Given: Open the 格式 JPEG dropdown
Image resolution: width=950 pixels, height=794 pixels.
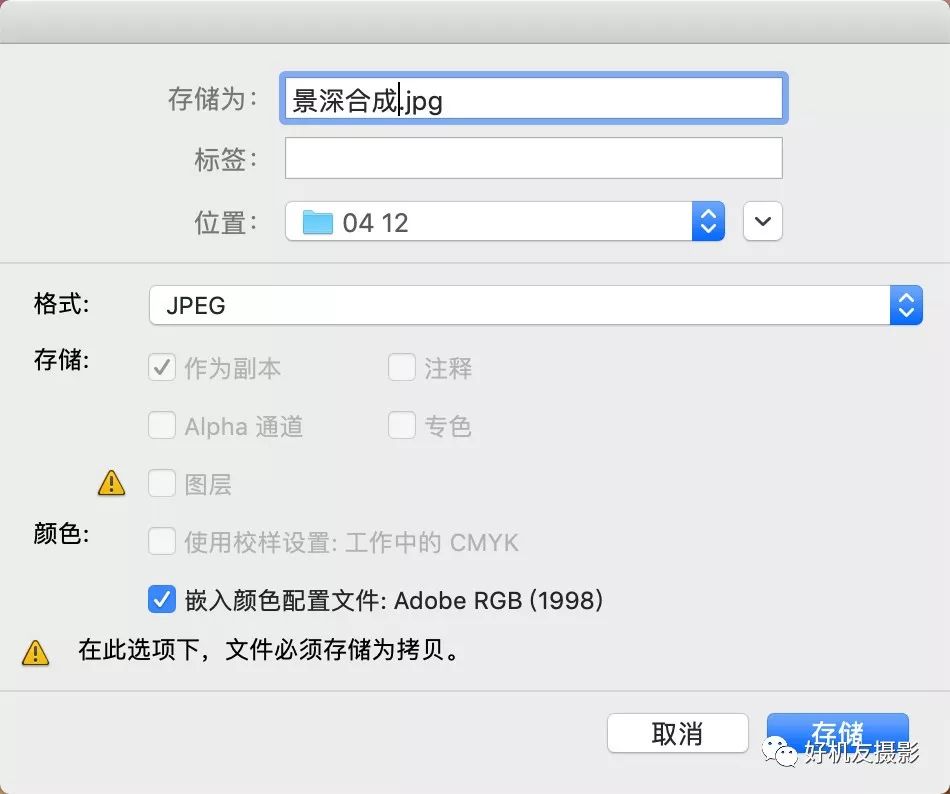Looking at the screenshot, I should (536, 305).
